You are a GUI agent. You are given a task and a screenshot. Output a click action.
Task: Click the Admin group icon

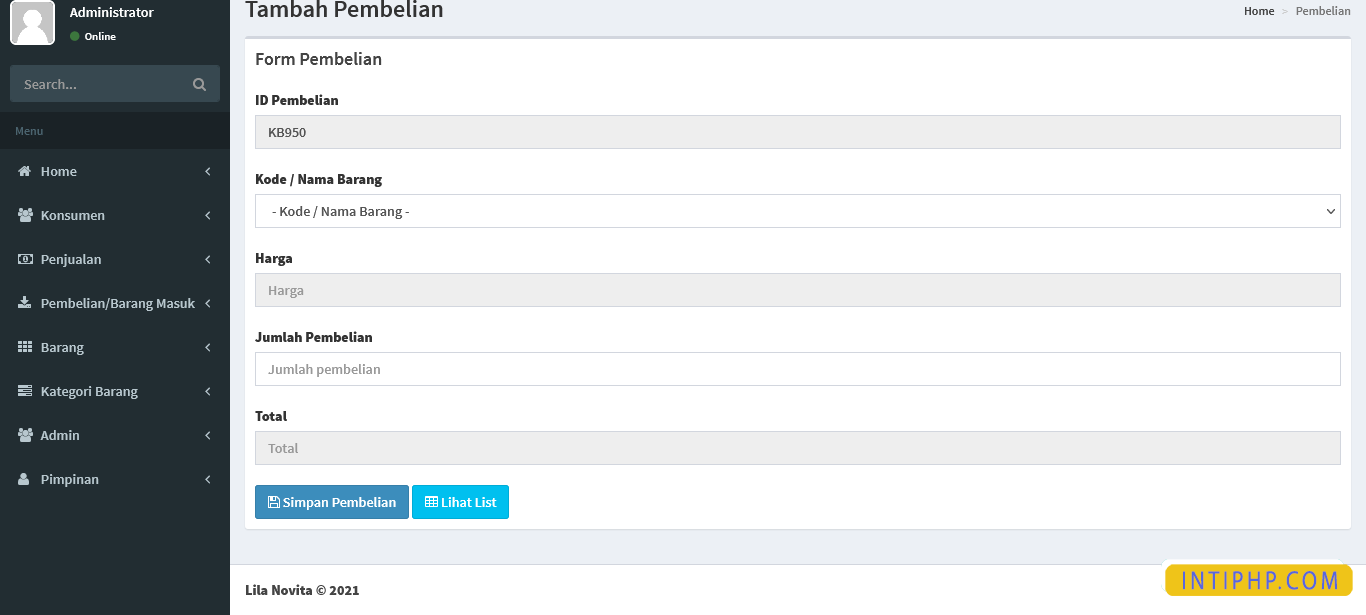click(x=25, y=436)
